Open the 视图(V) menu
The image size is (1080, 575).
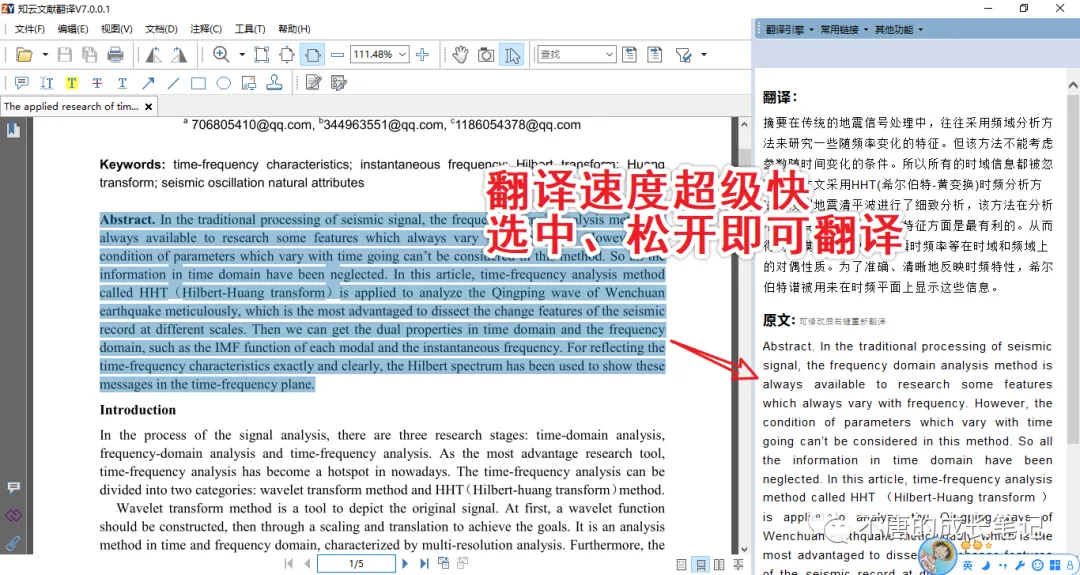(116, 29)
